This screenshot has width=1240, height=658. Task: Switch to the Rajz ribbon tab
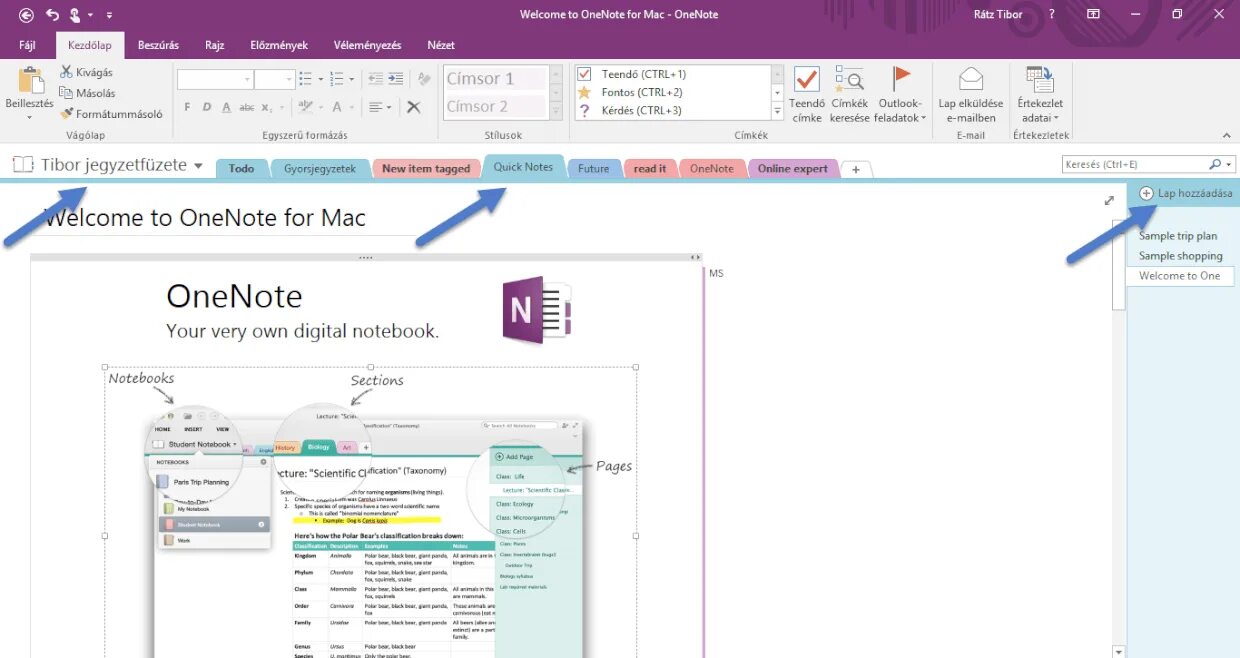(214, 45)
